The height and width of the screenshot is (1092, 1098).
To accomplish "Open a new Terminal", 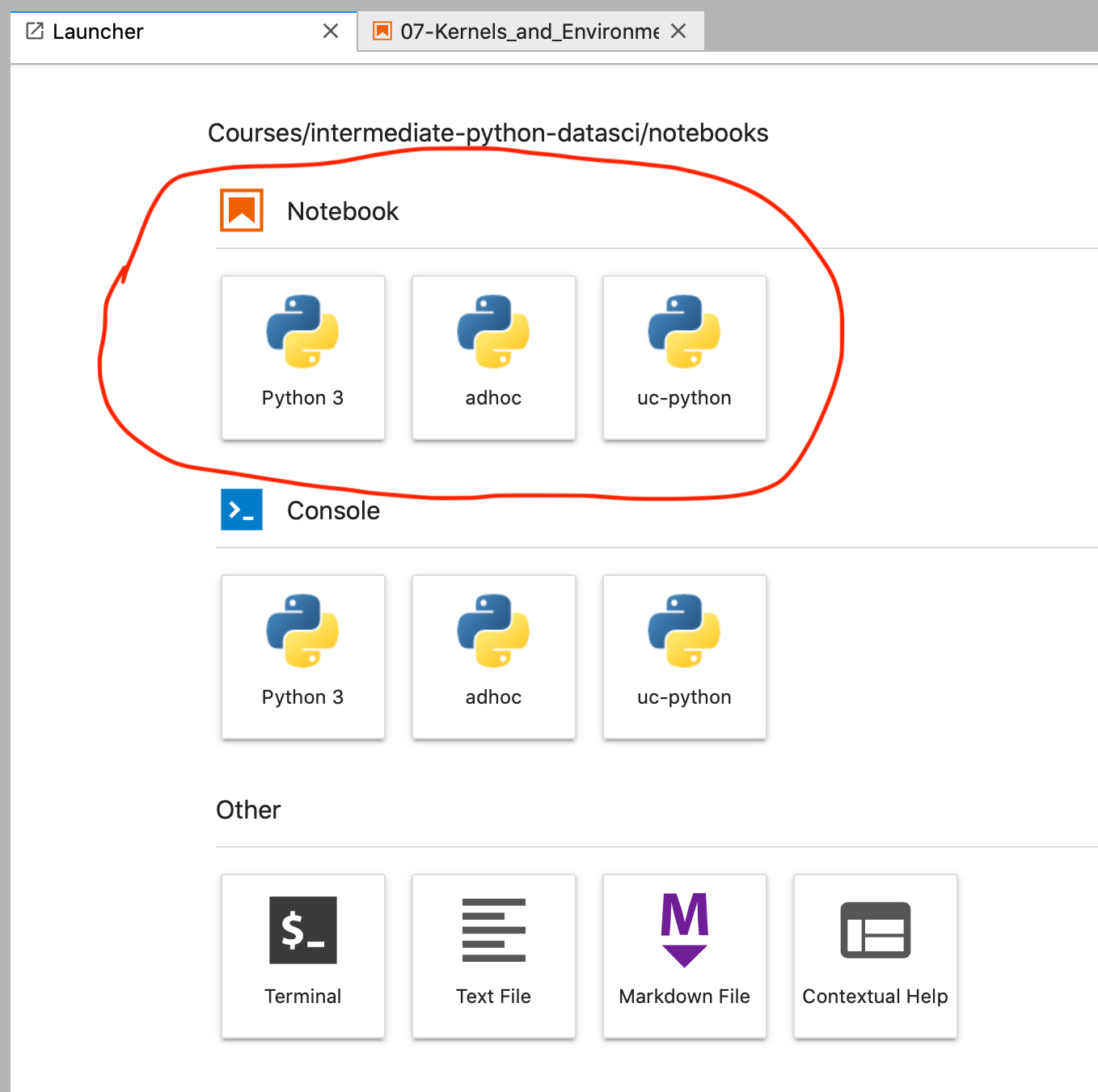I will click(x=303, y=956).
